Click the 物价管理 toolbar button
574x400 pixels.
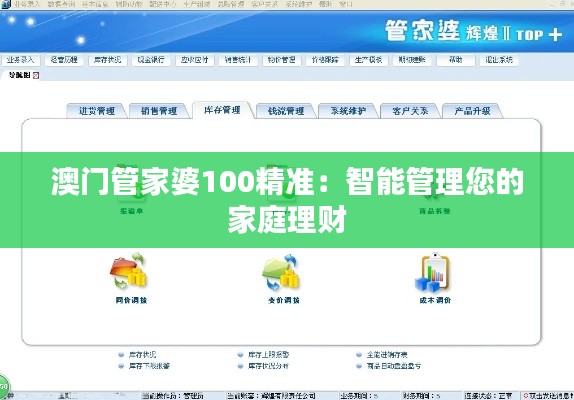[282, 60]
